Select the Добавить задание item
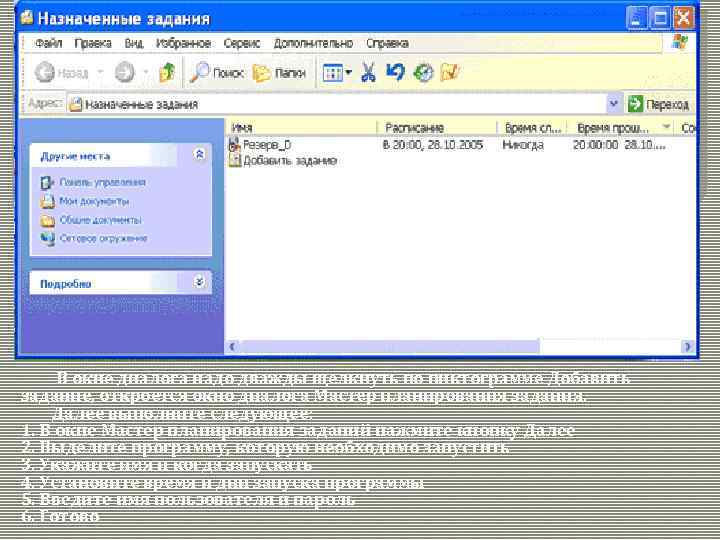 pos(290,161)
